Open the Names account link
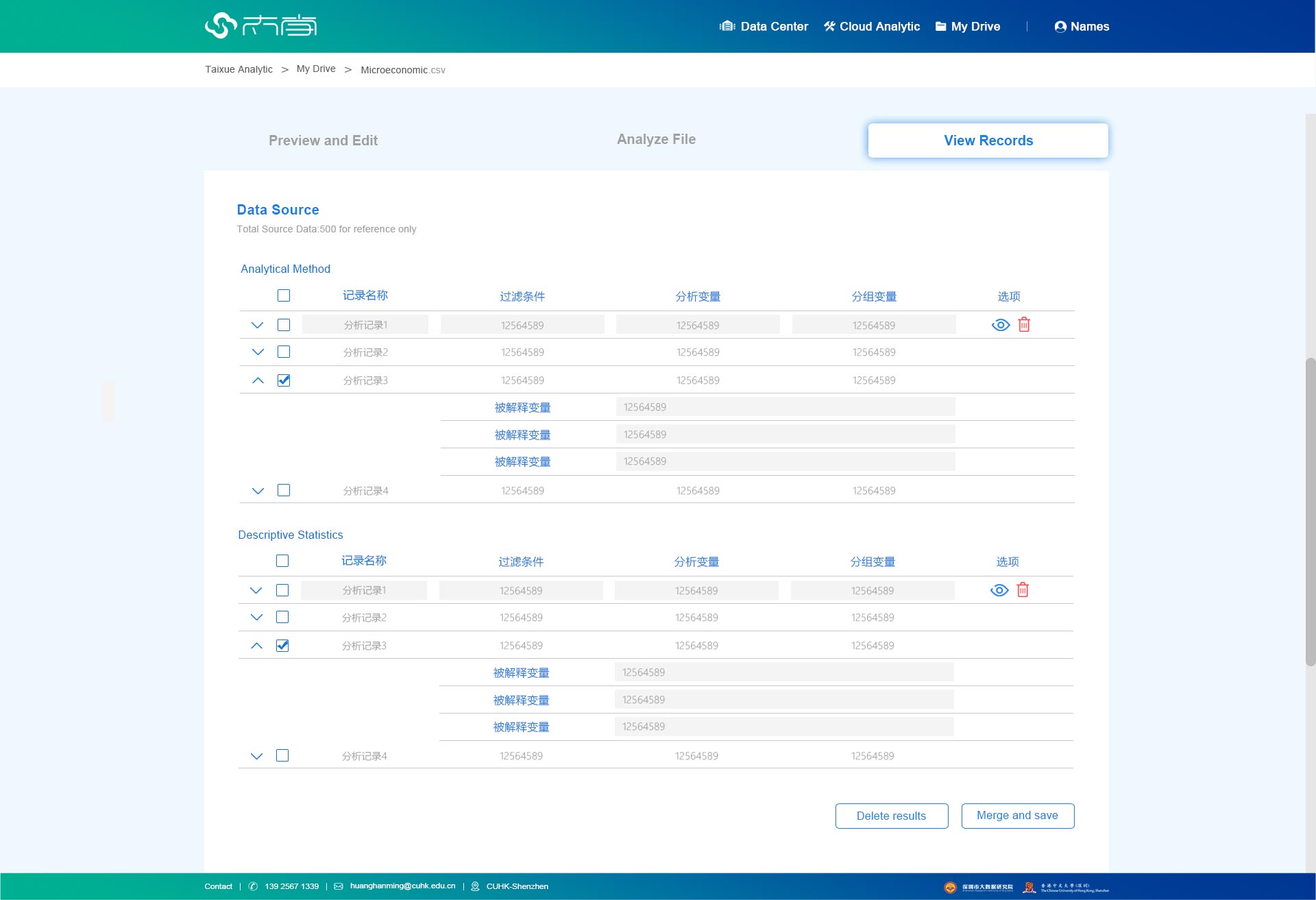1316x900 pixels. pyautogui.click(x=1082, y=26)
